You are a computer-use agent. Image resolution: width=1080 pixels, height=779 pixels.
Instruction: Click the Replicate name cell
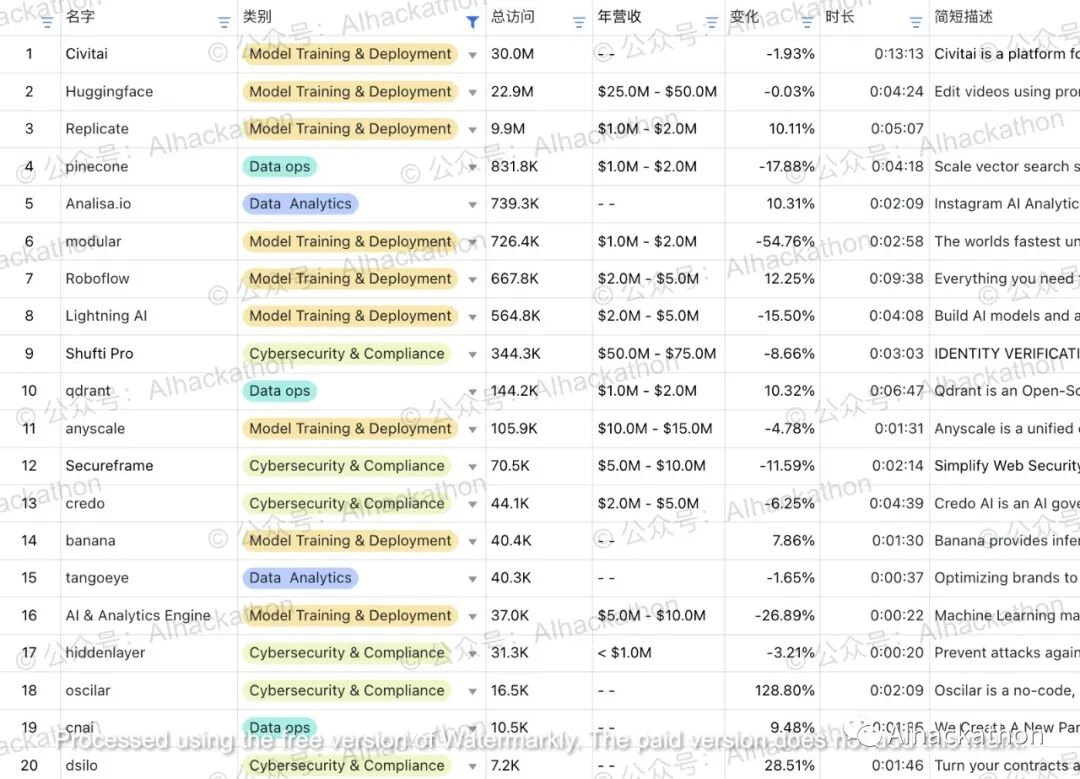(x=149, y=129)
